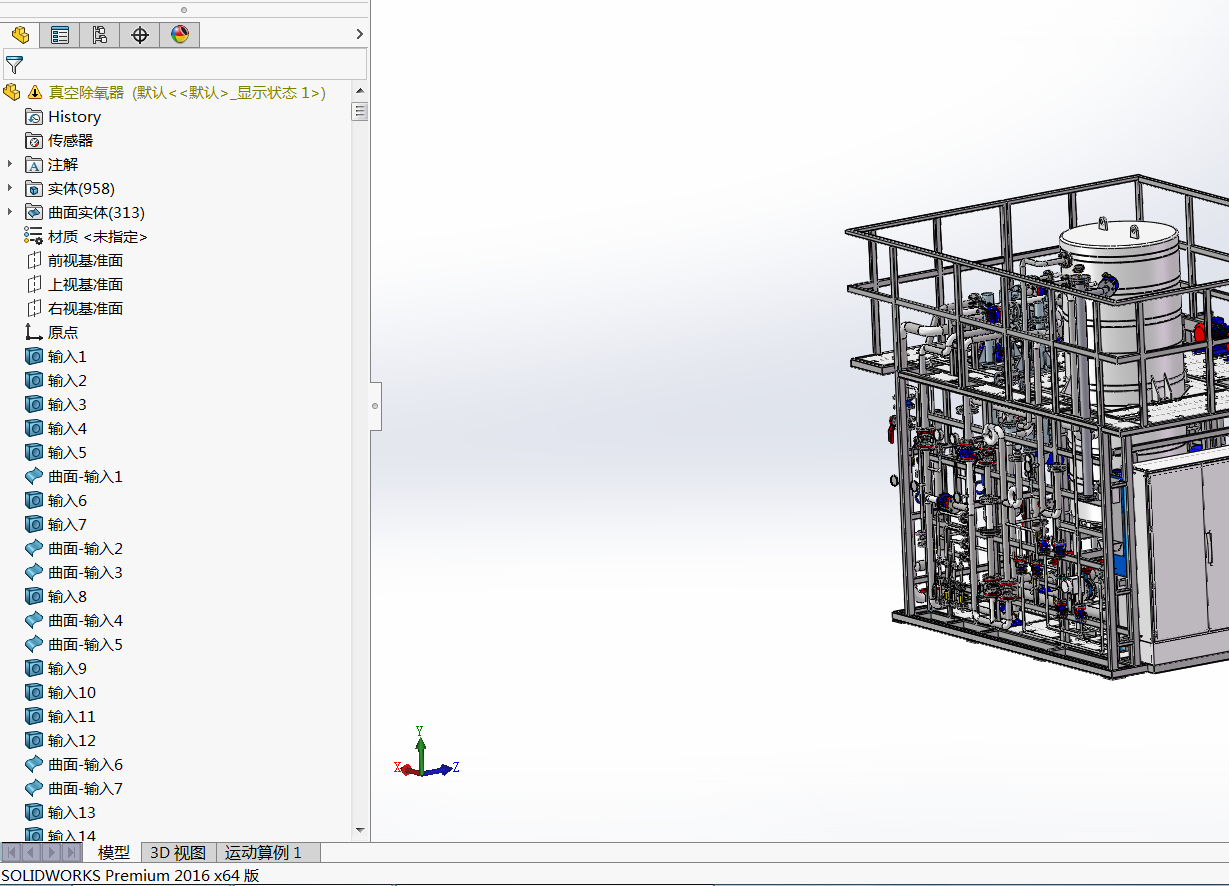
Task: Select the 曲面-输入6 tree row
Action: tap(74, 765)
